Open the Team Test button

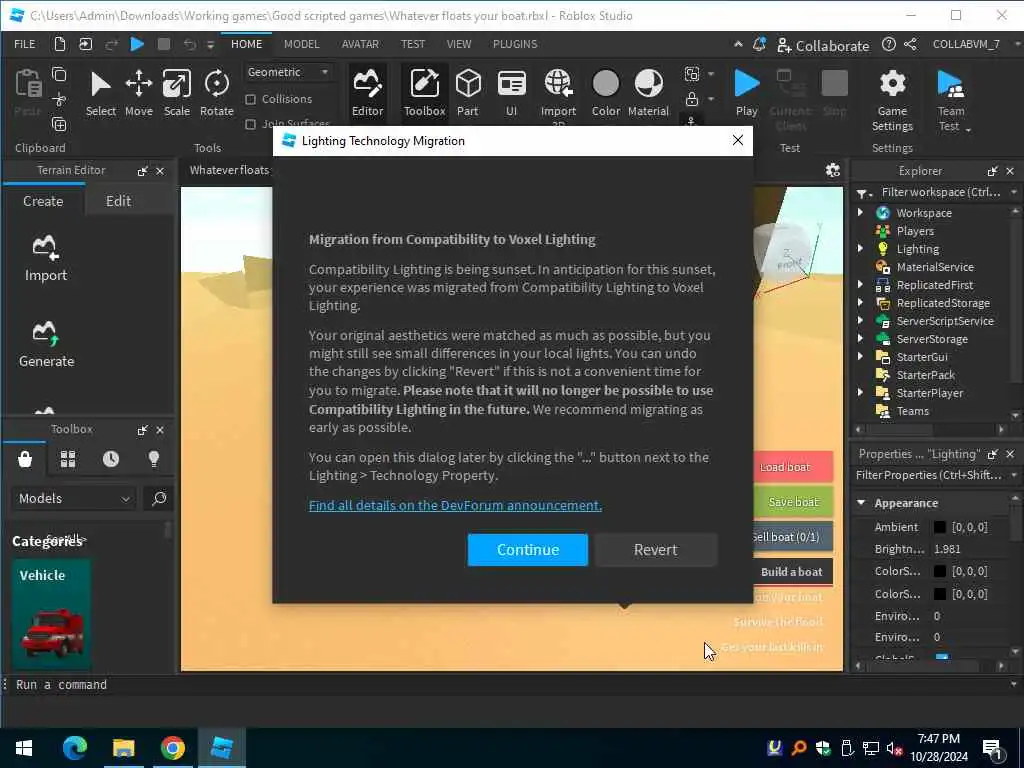pyautogui.click(x=952, y=101)
